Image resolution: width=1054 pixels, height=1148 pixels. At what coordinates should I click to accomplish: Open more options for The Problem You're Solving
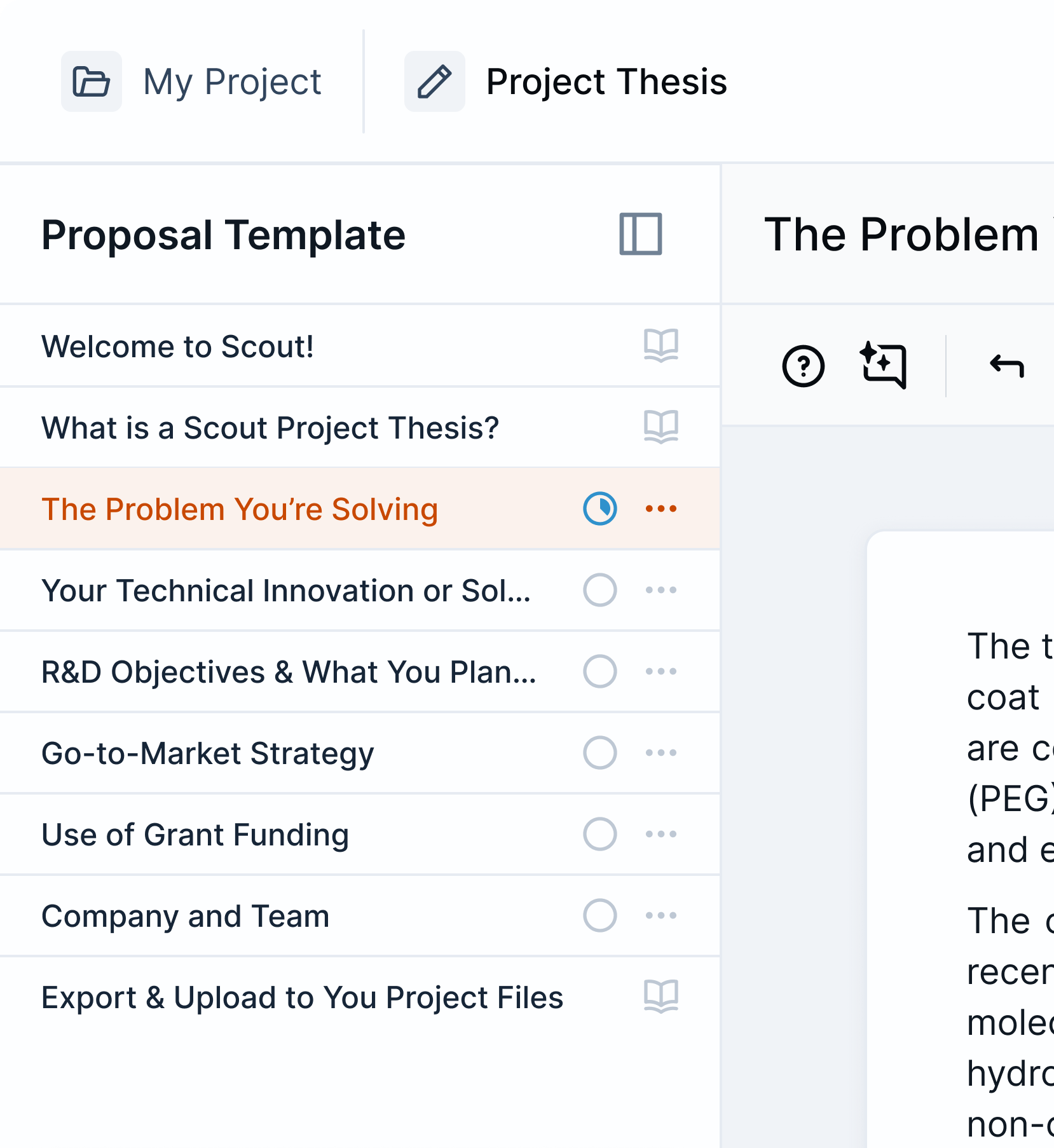661,509
